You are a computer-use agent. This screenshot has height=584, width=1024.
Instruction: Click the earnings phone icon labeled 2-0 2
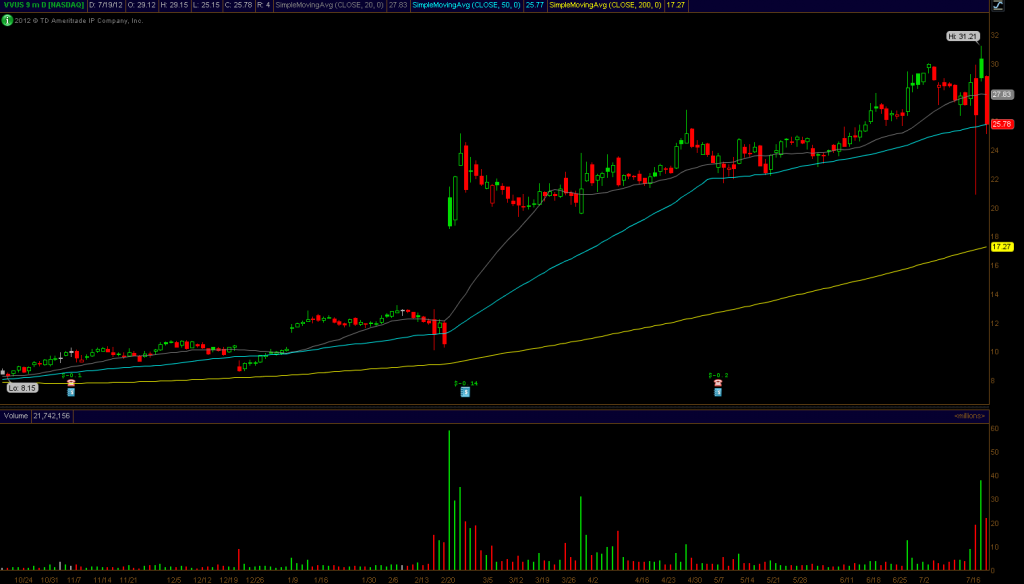[x=718, y=383]
